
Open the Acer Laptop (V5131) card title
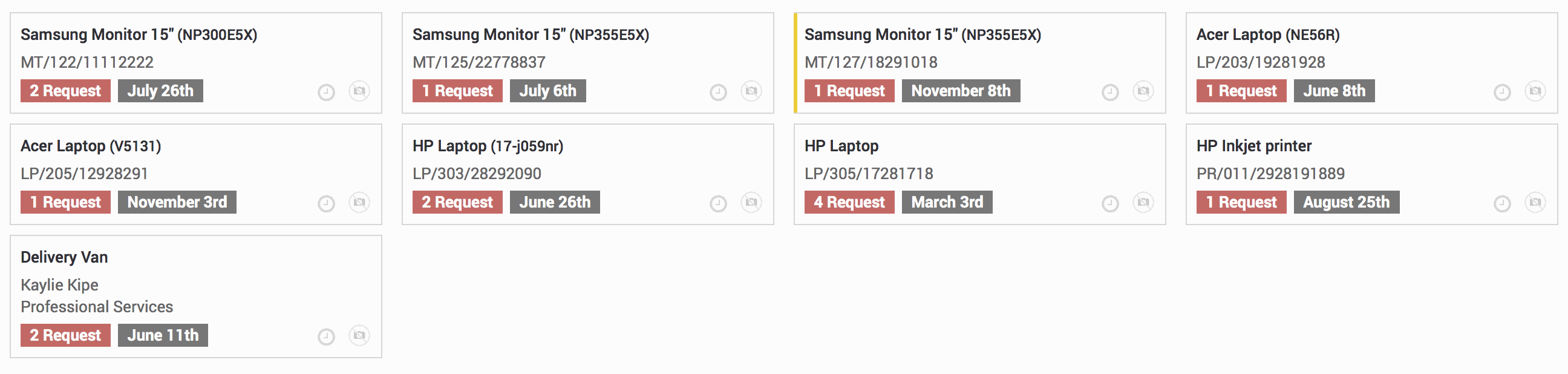click(x=91, y=146)
